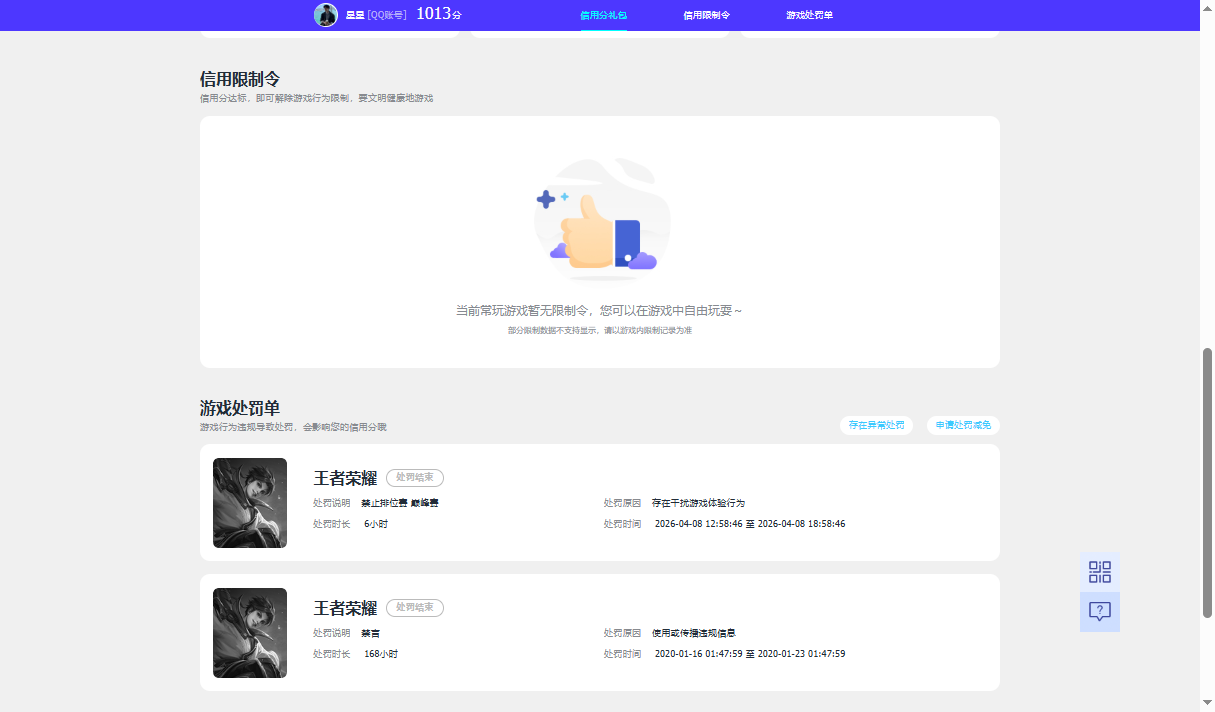Viewport: 1215px width, 712px height.
Task: Switch to the 游戏处罚单 tab
Action: 810,15
